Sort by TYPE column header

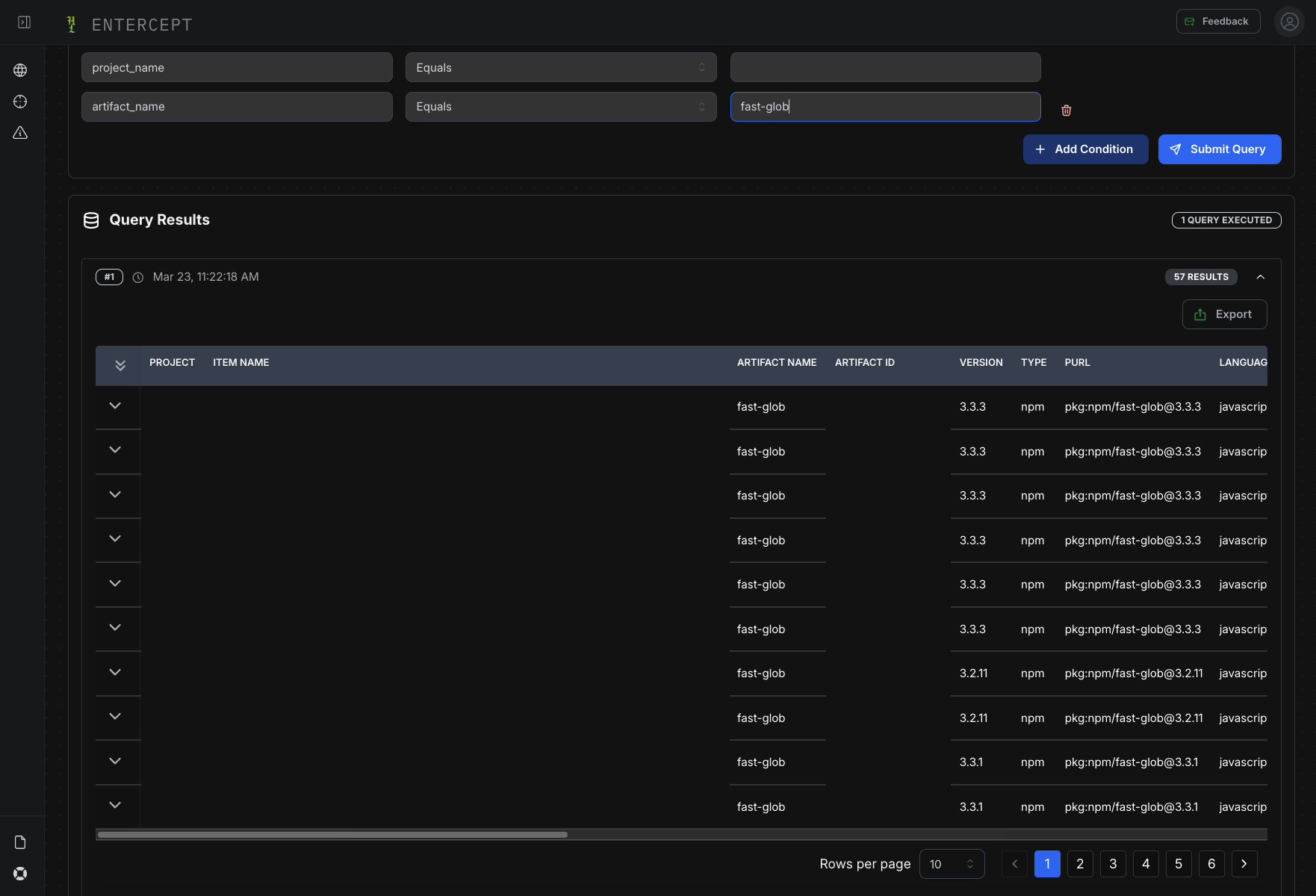(x=1034, y=363)
